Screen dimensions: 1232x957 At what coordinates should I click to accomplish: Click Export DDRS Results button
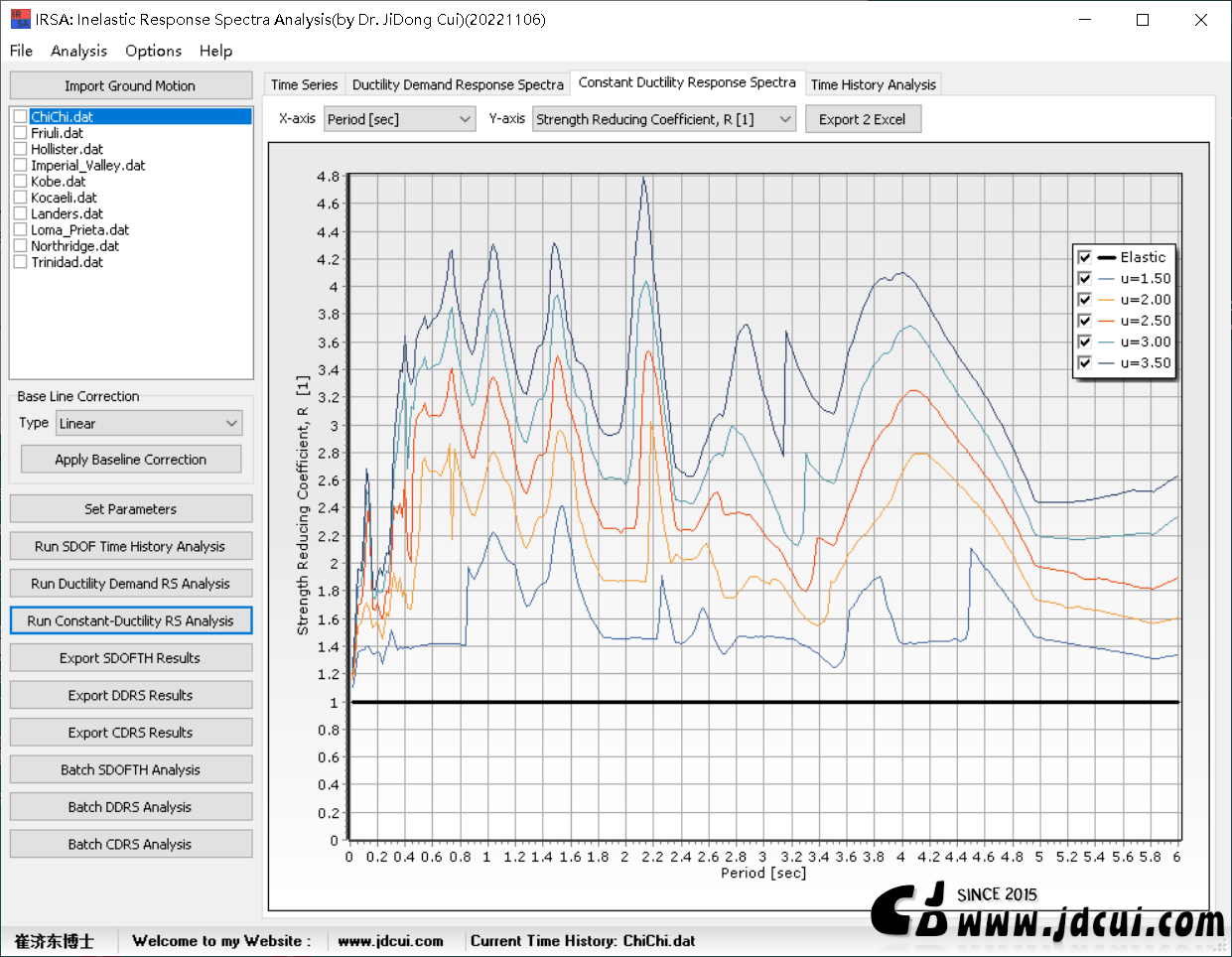click(131, 695)
